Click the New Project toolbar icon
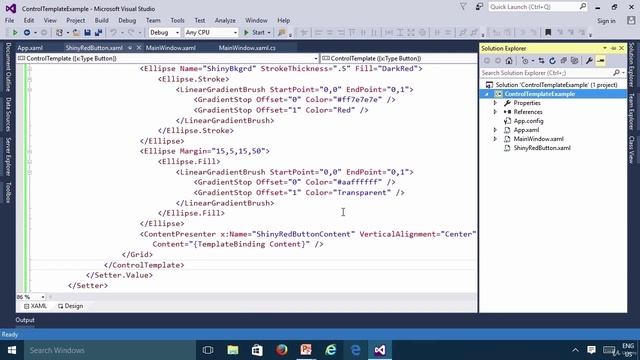Image resolution: width=640 pixels, height=360 pixels. point(60,32)
